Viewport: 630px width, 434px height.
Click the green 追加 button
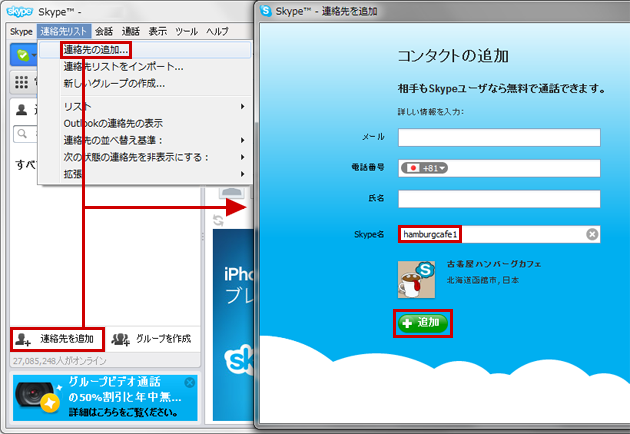pos(423,323)
